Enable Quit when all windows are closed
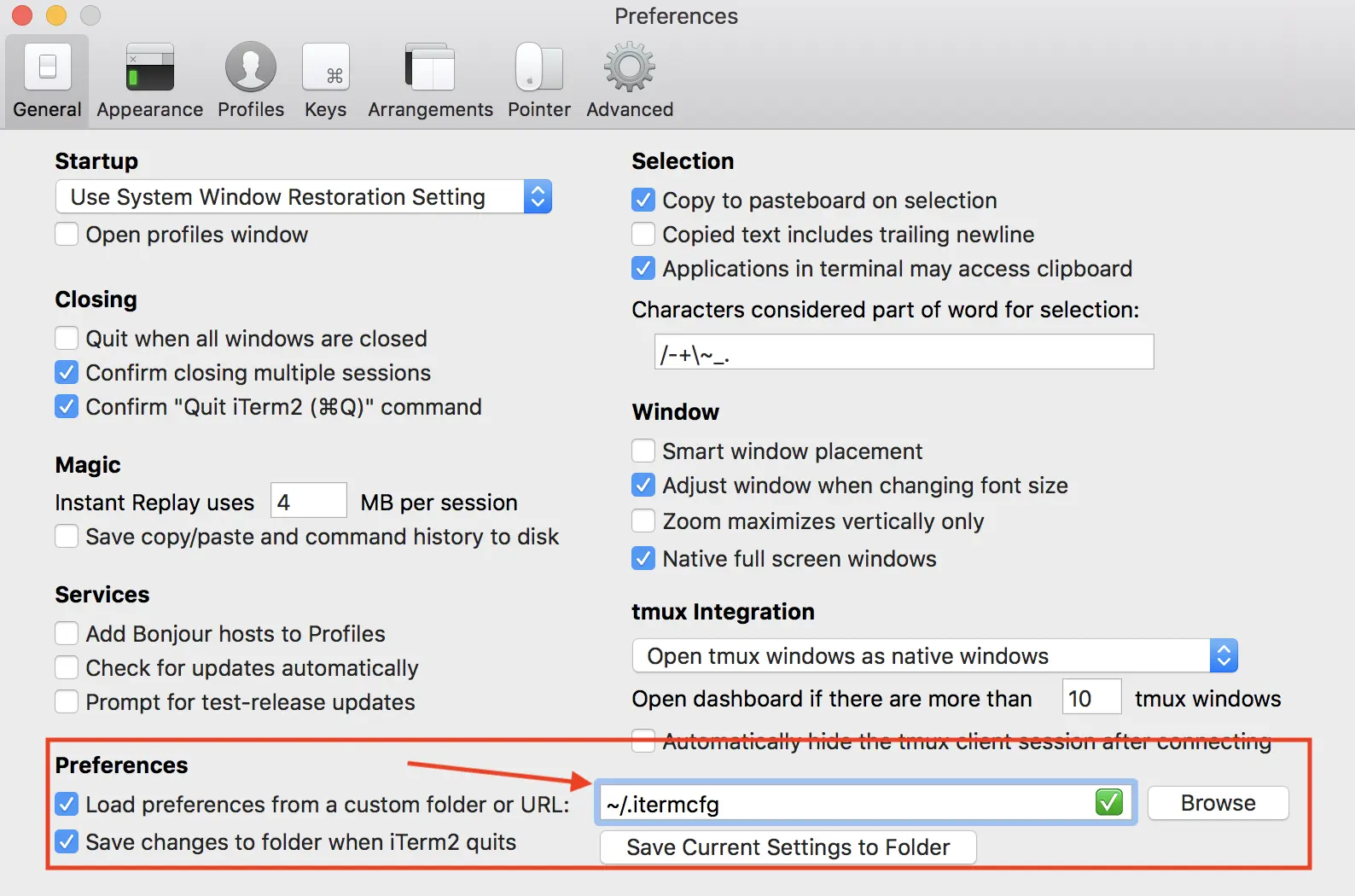This screenshot has height=896, width=1355. (x=67, y=338)
